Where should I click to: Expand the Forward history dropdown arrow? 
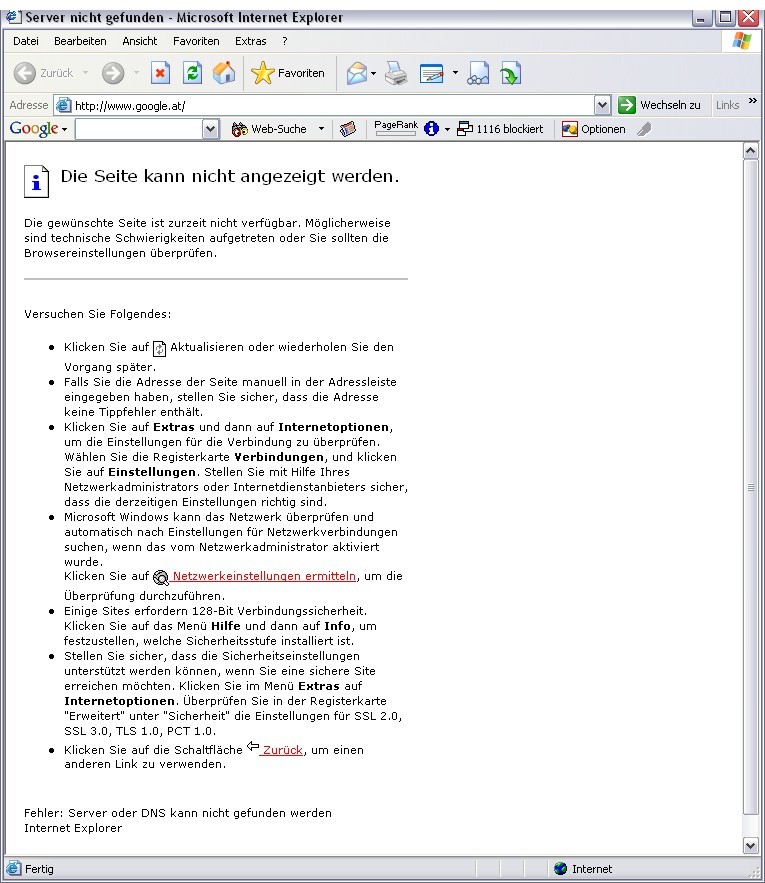pos(136,73)
